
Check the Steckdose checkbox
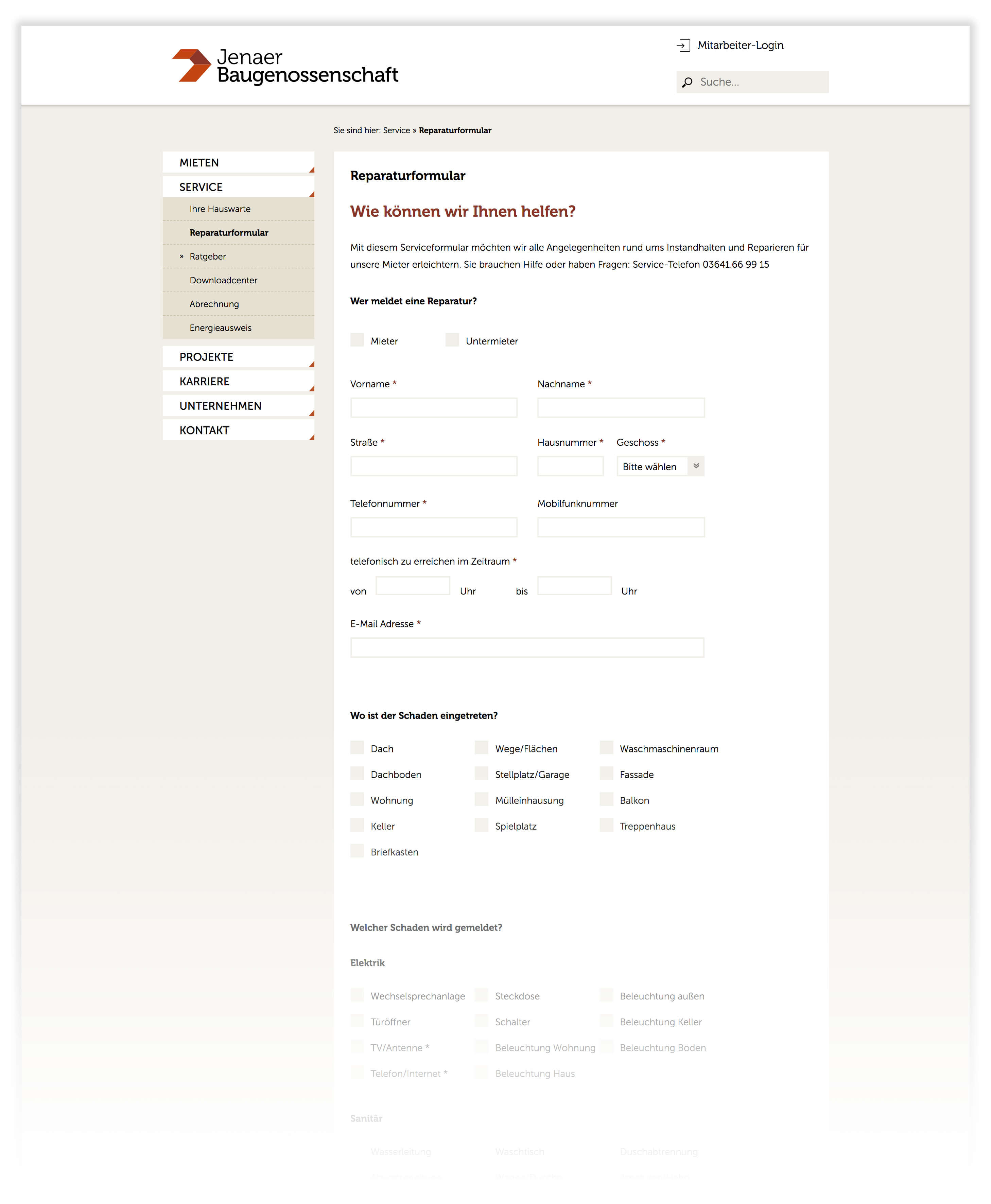482,995
